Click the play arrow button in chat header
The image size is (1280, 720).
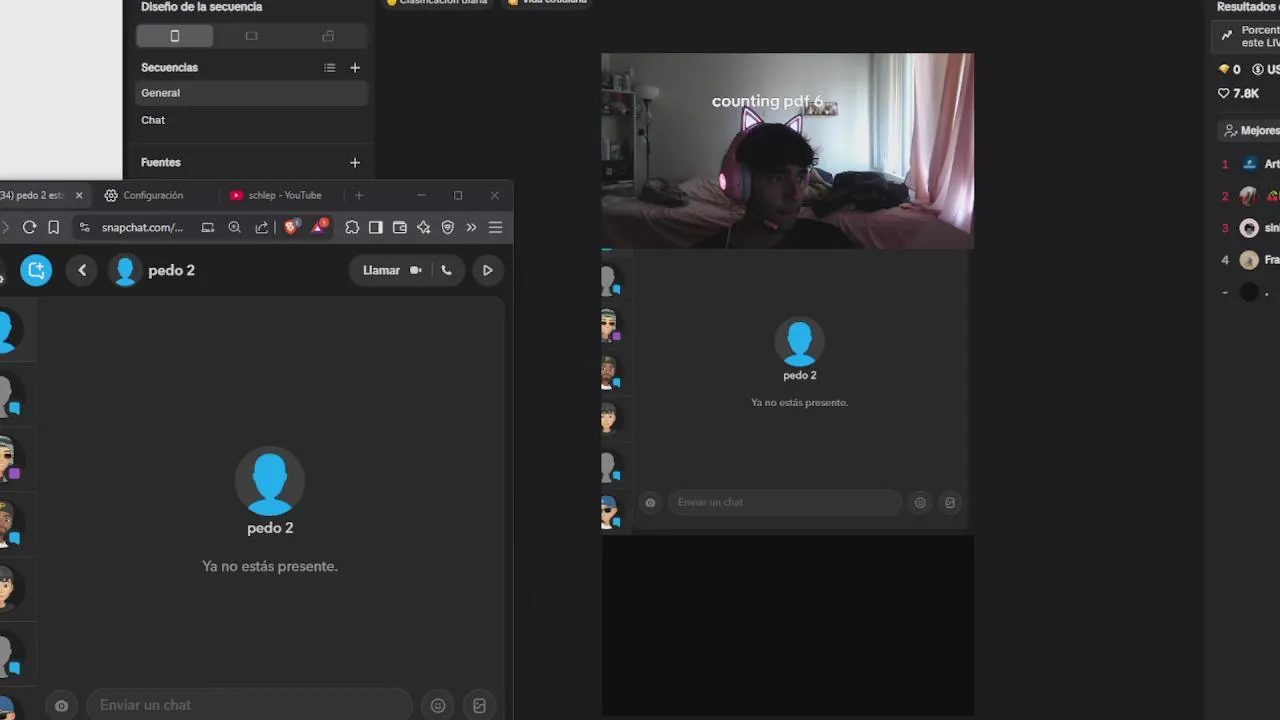point(488,270)
